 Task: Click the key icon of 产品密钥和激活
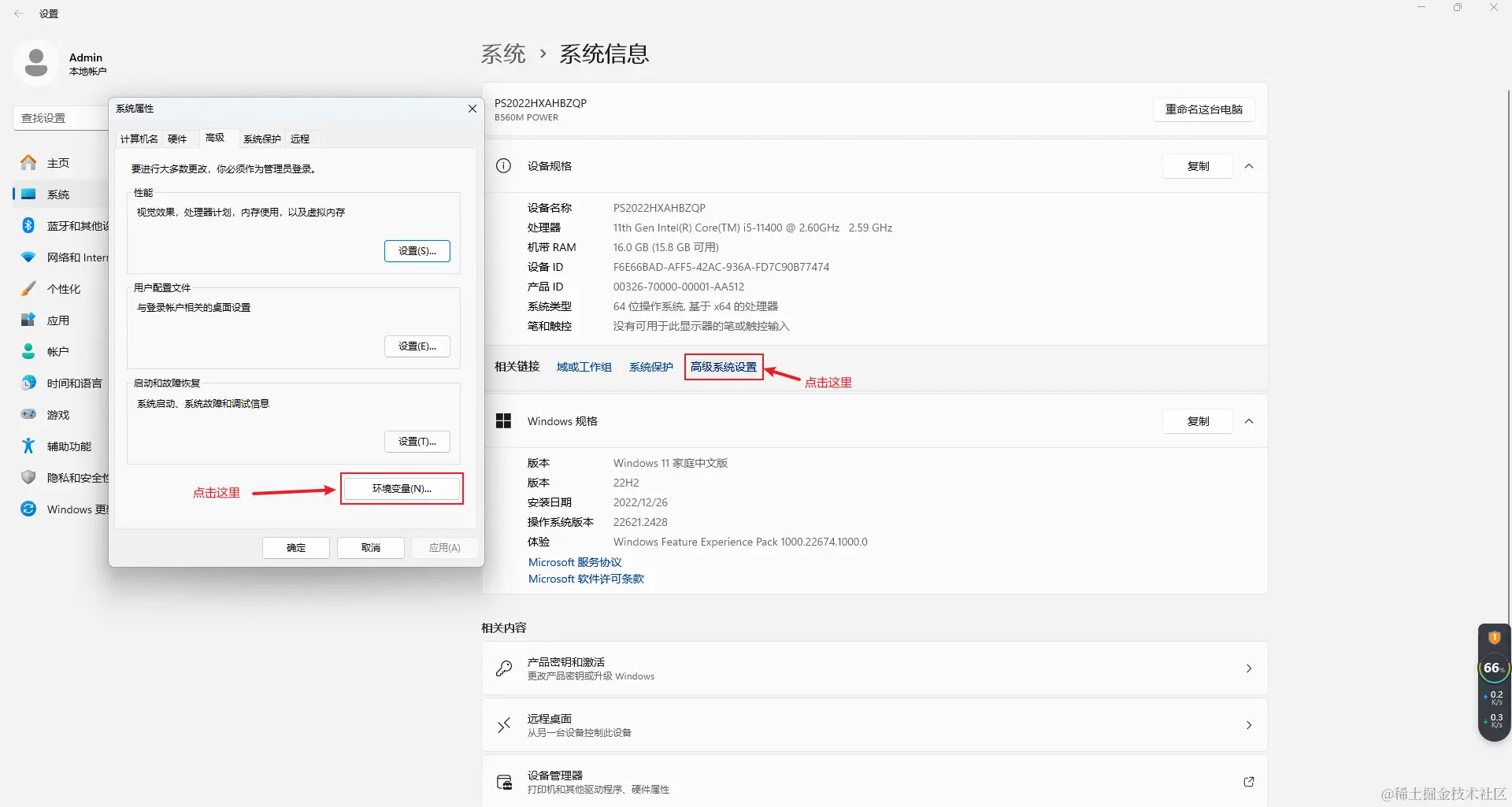point(504,668)
